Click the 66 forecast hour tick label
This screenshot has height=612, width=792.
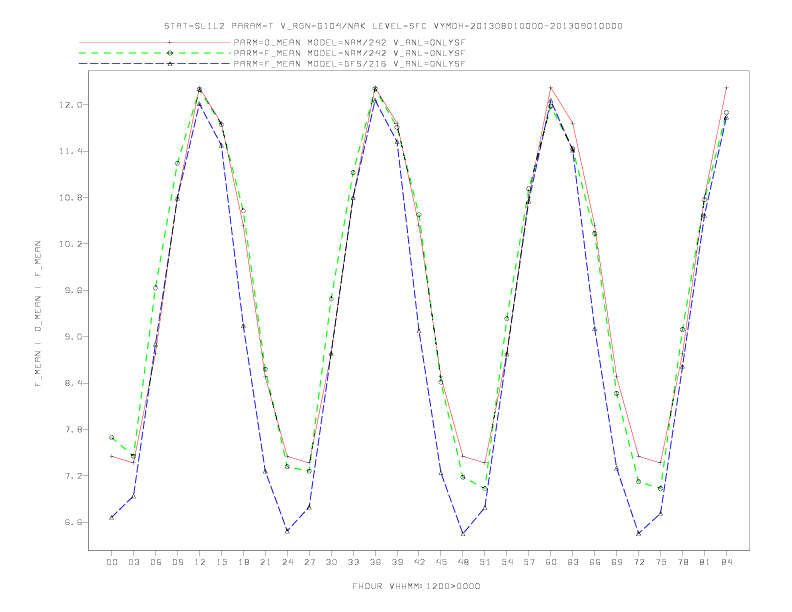pyautogui.click(x=595, y=562)
